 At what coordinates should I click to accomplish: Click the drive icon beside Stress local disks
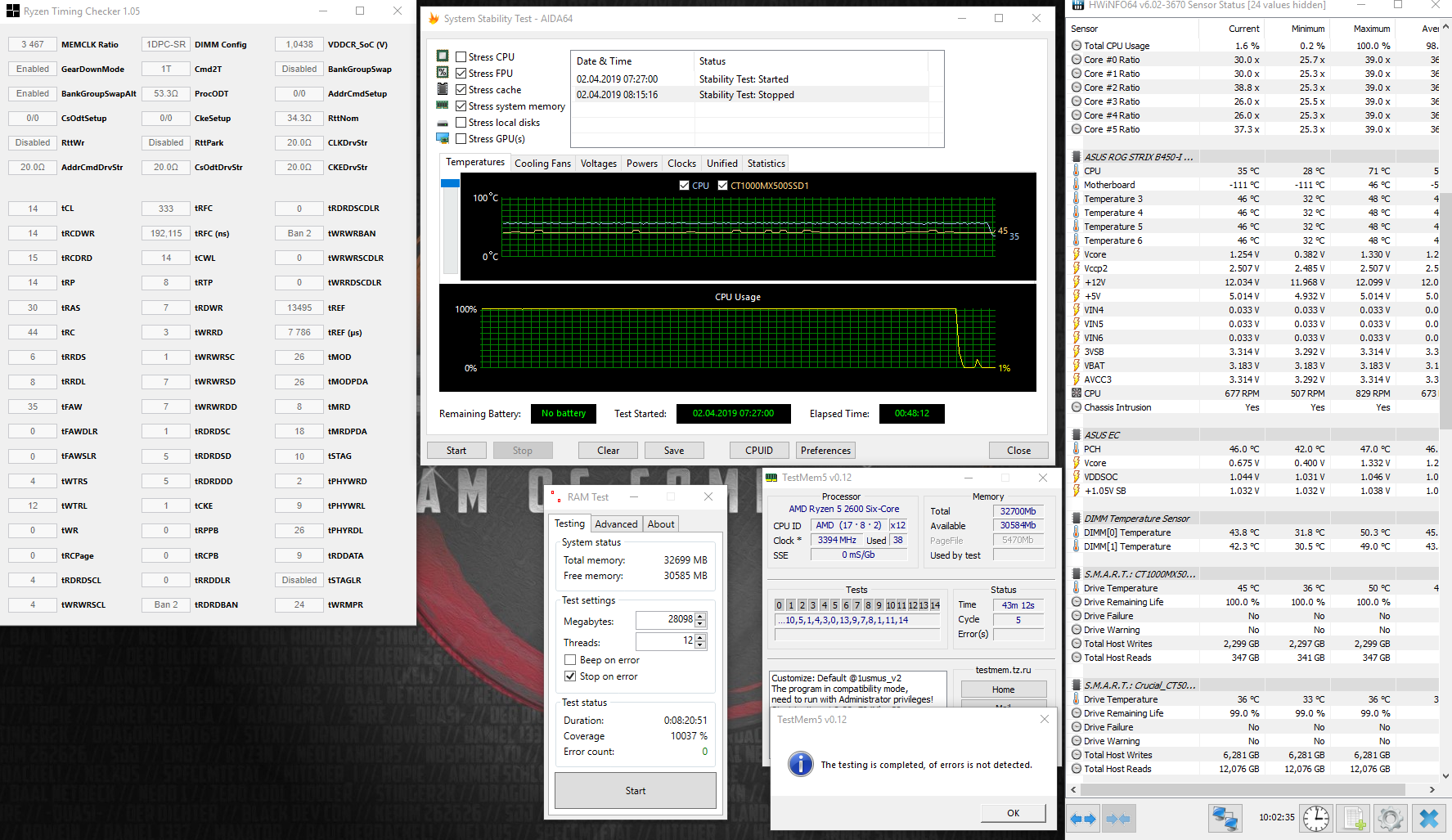[443, 123]
